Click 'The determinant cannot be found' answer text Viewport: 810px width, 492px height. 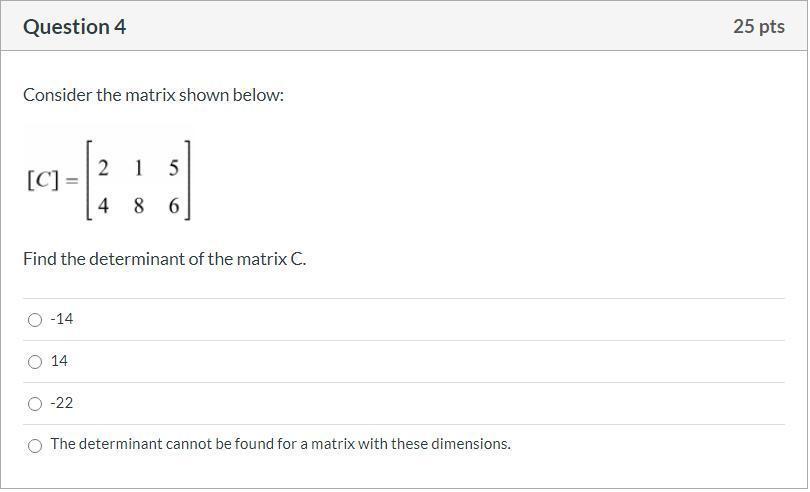280,444
